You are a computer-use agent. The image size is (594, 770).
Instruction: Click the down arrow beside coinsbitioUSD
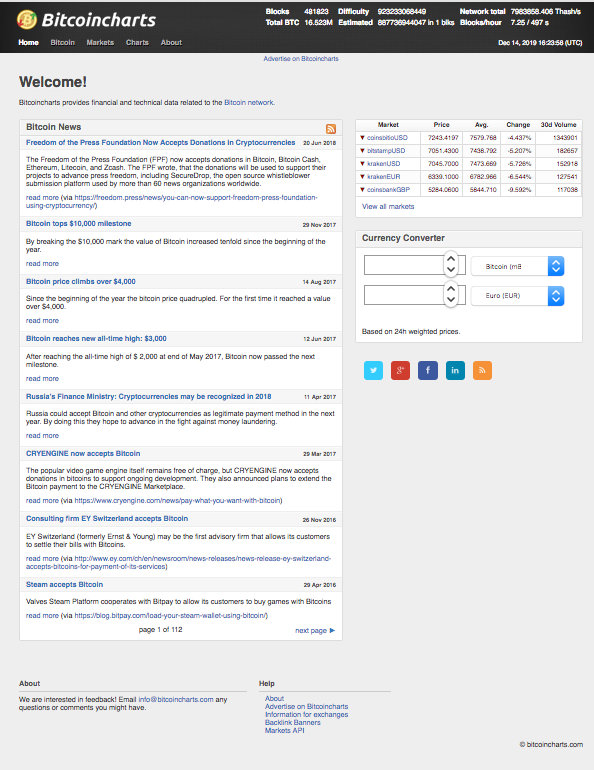(362, 138)
